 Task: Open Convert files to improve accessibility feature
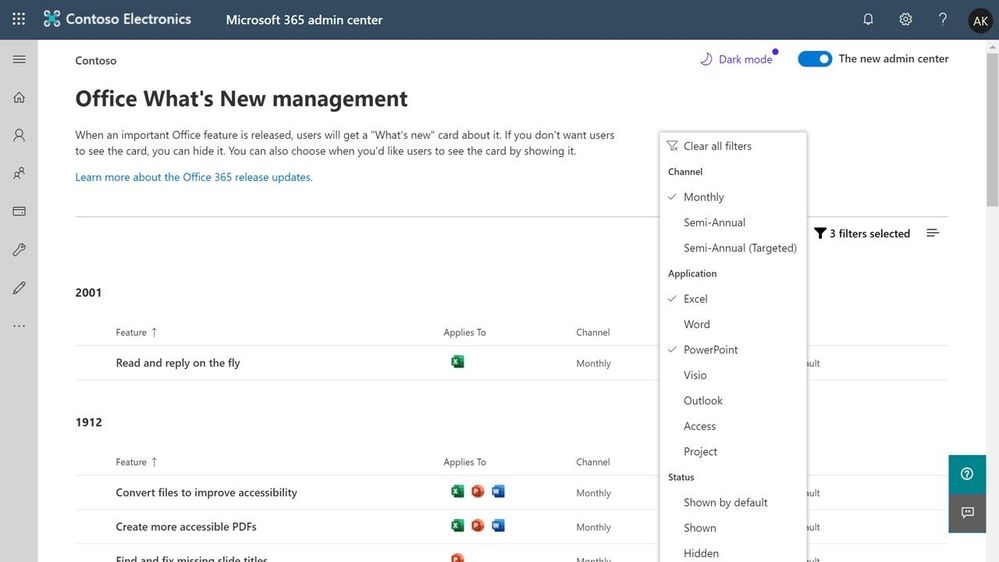[x=206, y=493]
